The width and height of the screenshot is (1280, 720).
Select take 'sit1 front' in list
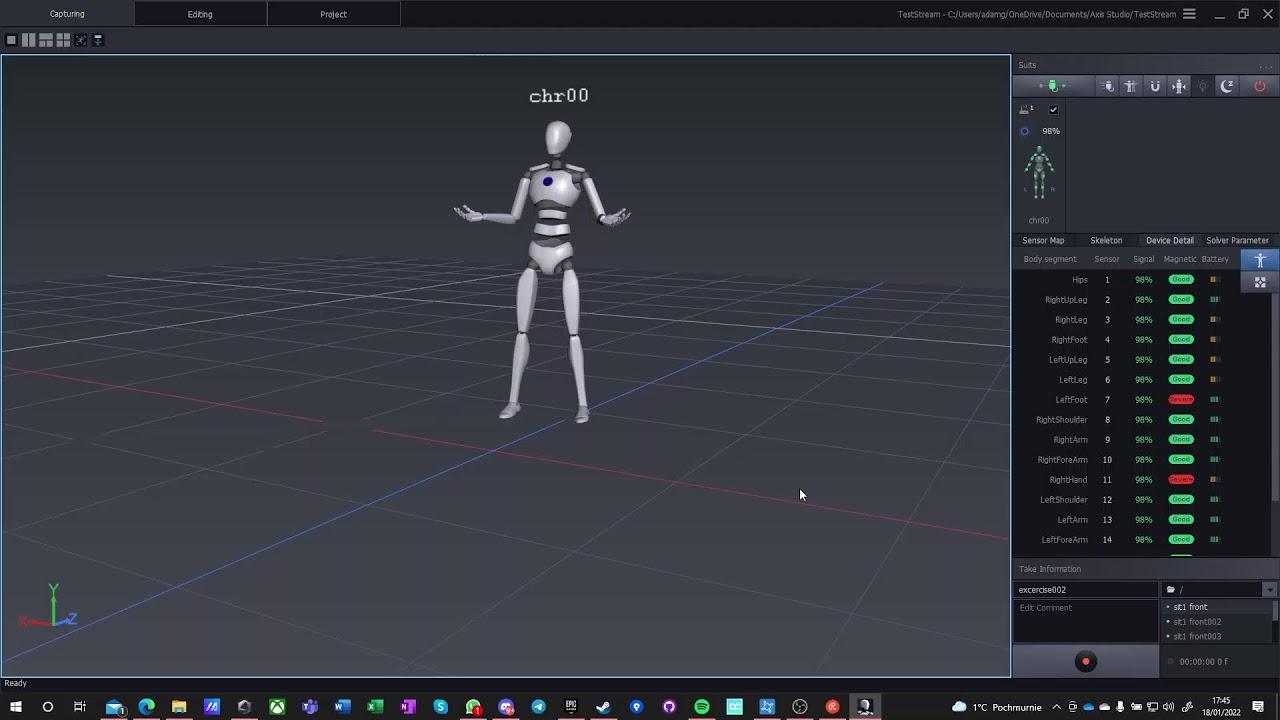click(x=1218, y=607)
